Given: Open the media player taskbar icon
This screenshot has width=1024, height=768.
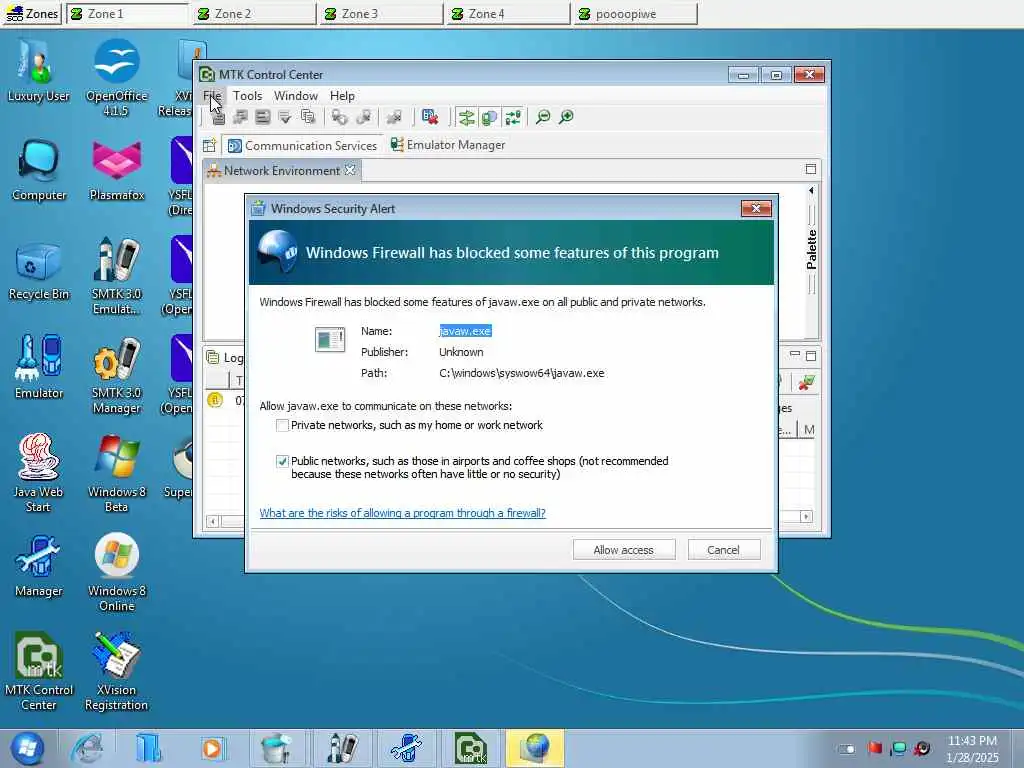Looking at the screenshot, I should point(212,748).
